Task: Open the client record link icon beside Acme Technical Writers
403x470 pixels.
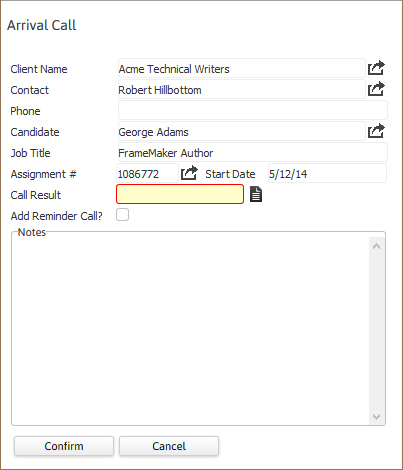Action: pyautogui.click(x=376, y=68)
